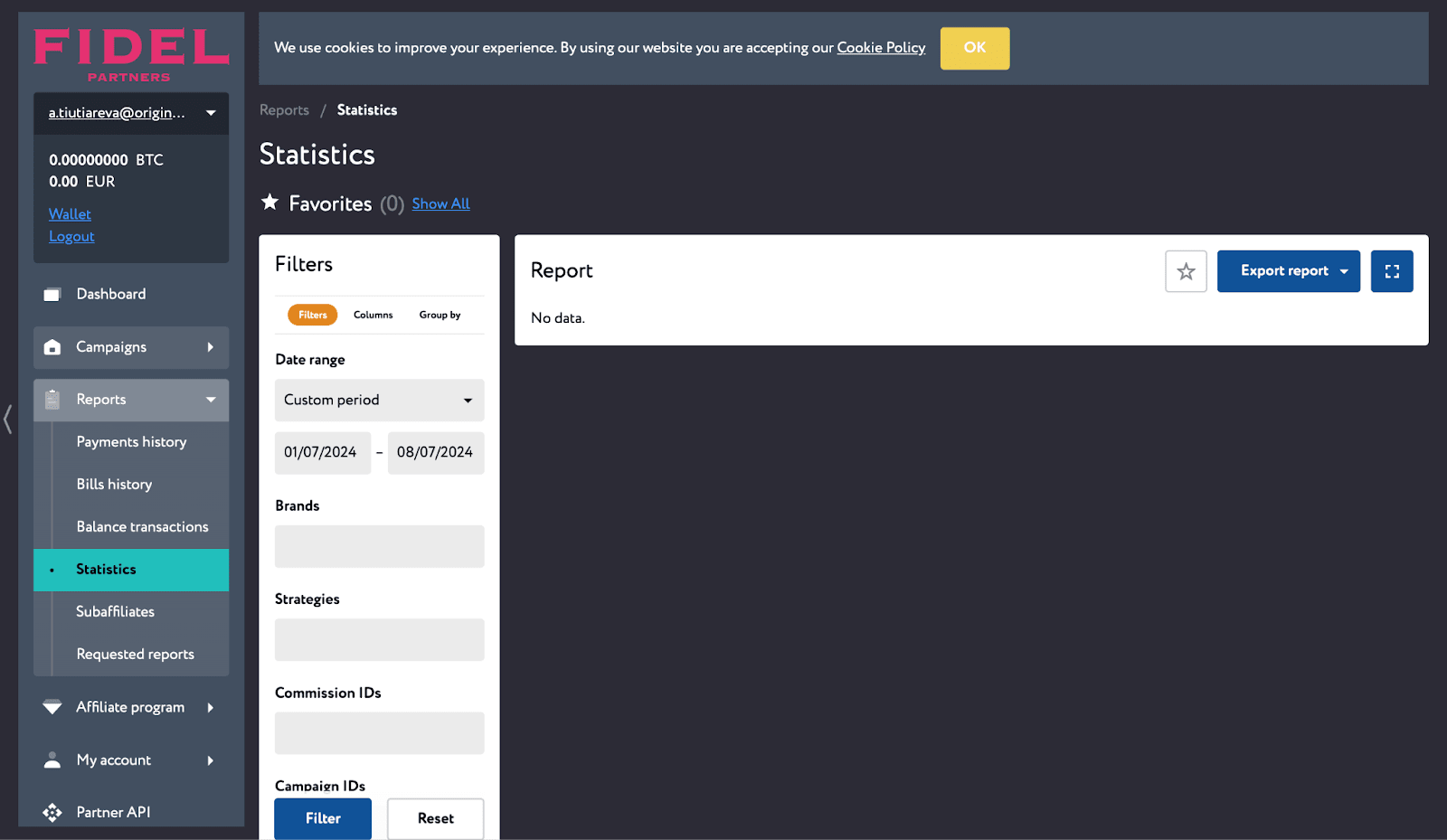Expand the Campaigns menu section
The image size is (1447, 840).
tap(131, 347)
